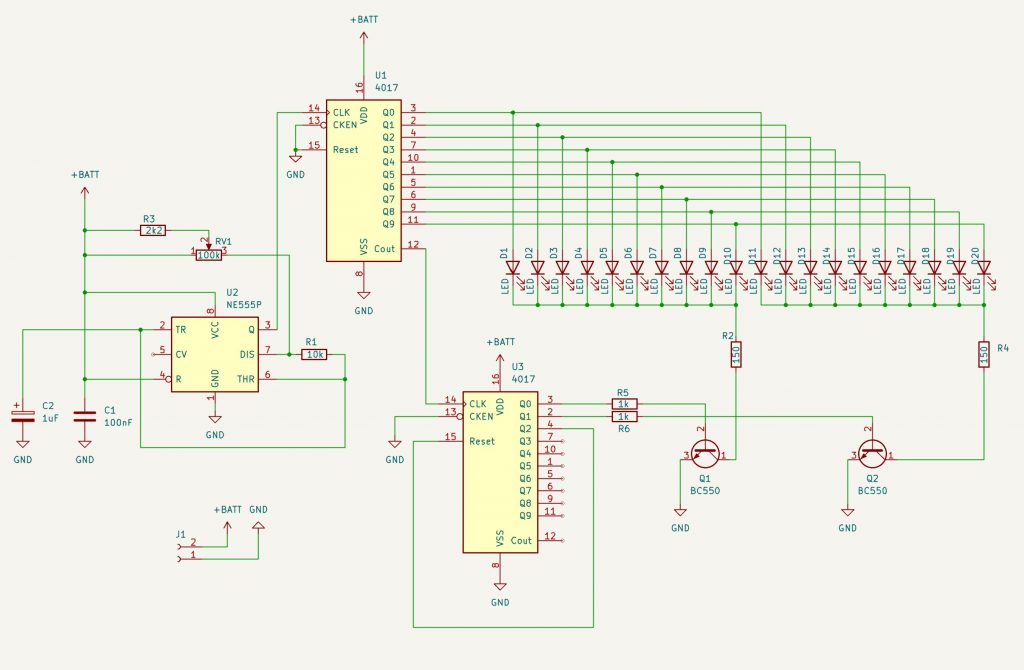Viewport: 1024px width, 670px height.
Task: Select resistor R4 labeled 150
Action: point(986,353)
